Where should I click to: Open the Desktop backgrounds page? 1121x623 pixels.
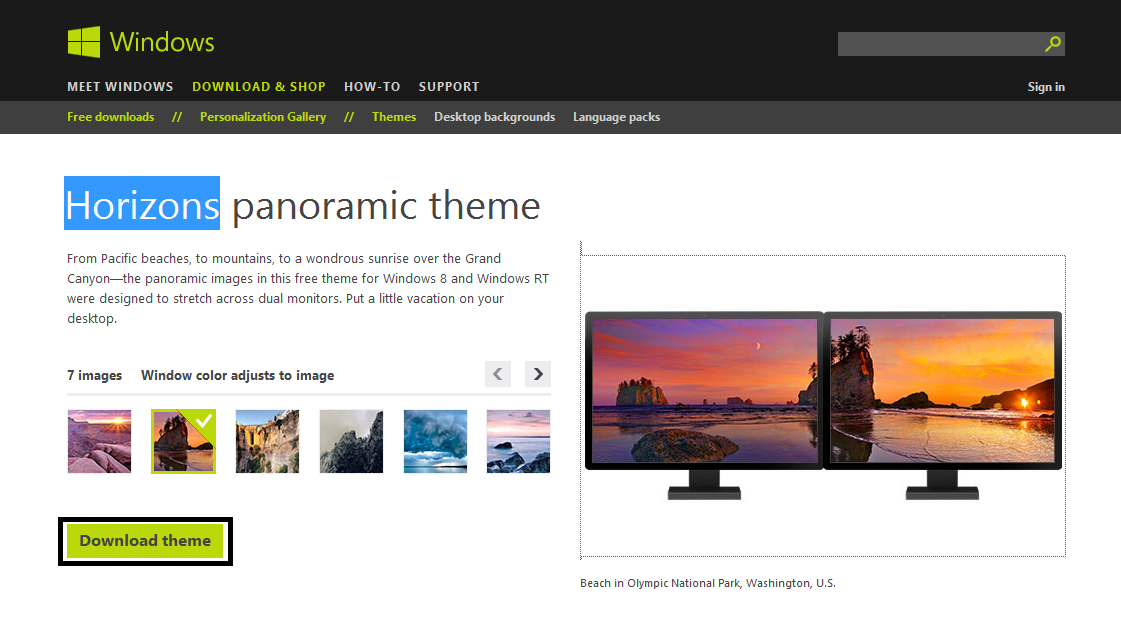point(495,117)
